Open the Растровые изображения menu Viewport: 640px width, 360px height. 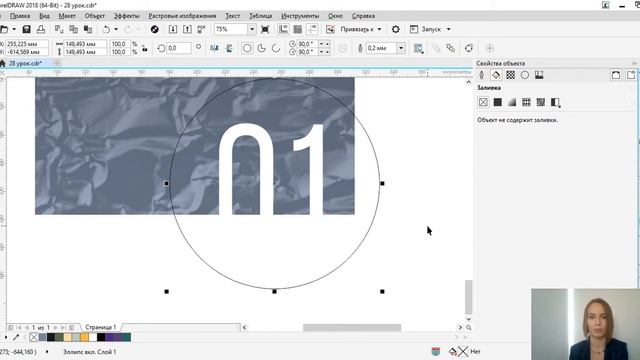click(x=182, y=16)
